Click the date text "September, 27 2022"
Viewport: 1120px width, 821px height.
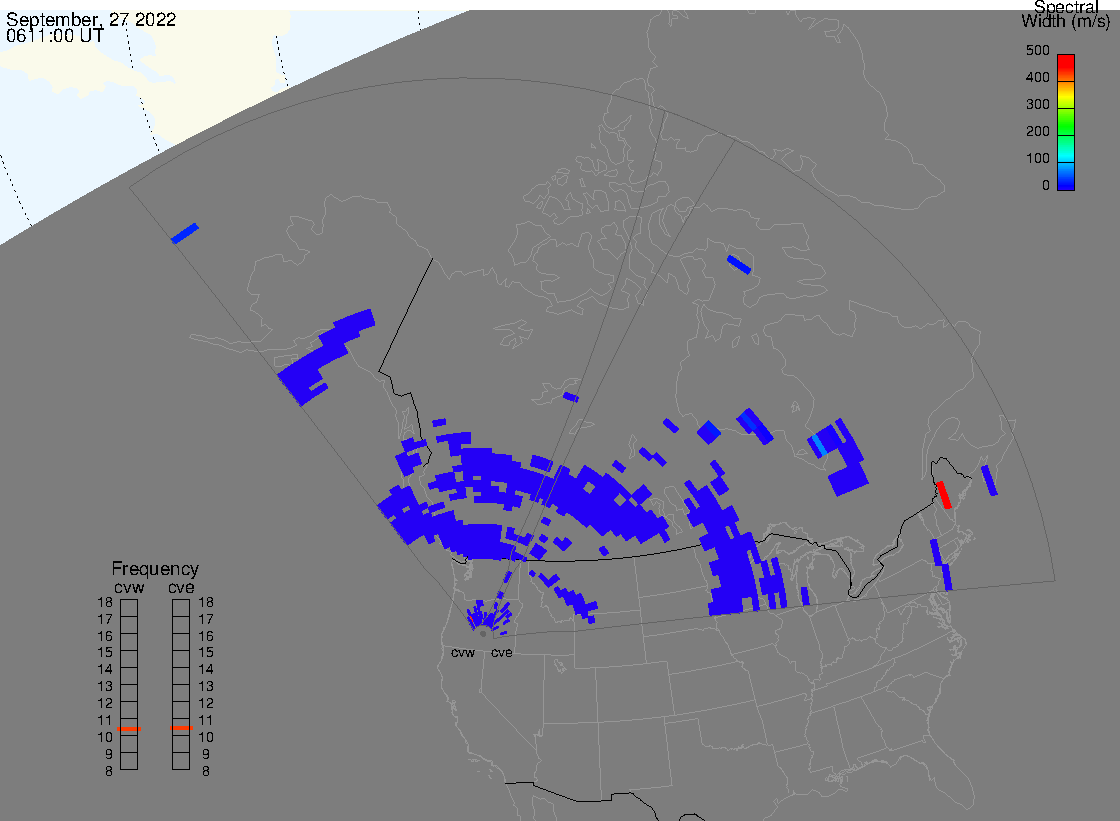(91, 19)
